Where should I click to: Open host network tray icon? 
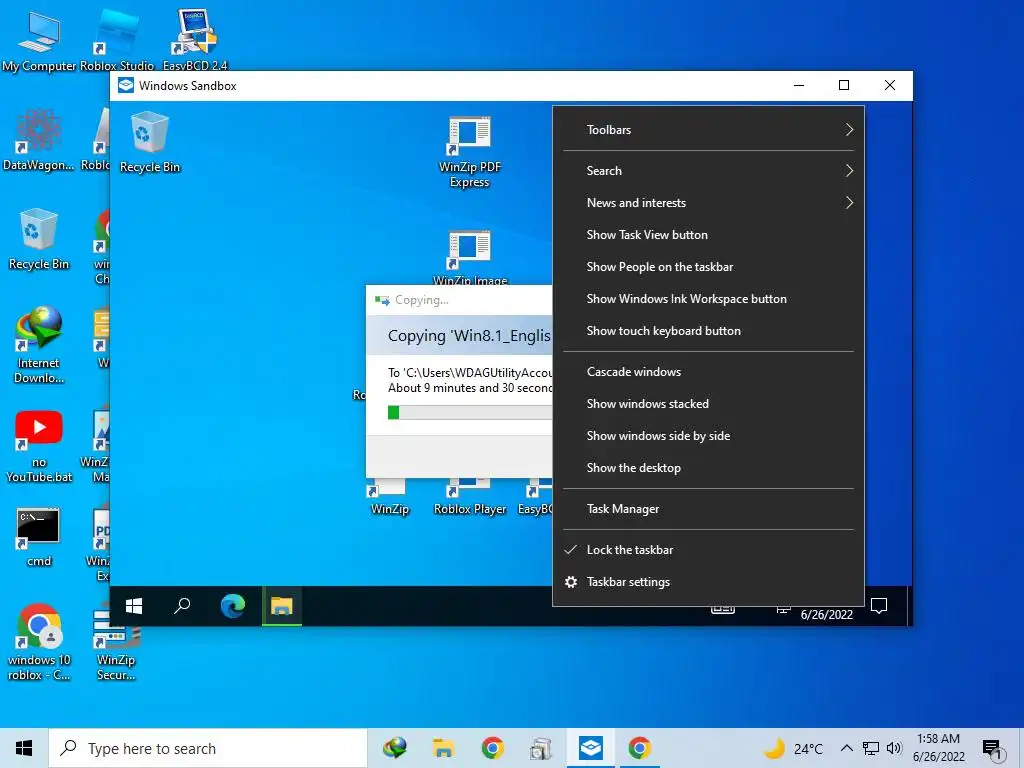[x=871, y=748]
